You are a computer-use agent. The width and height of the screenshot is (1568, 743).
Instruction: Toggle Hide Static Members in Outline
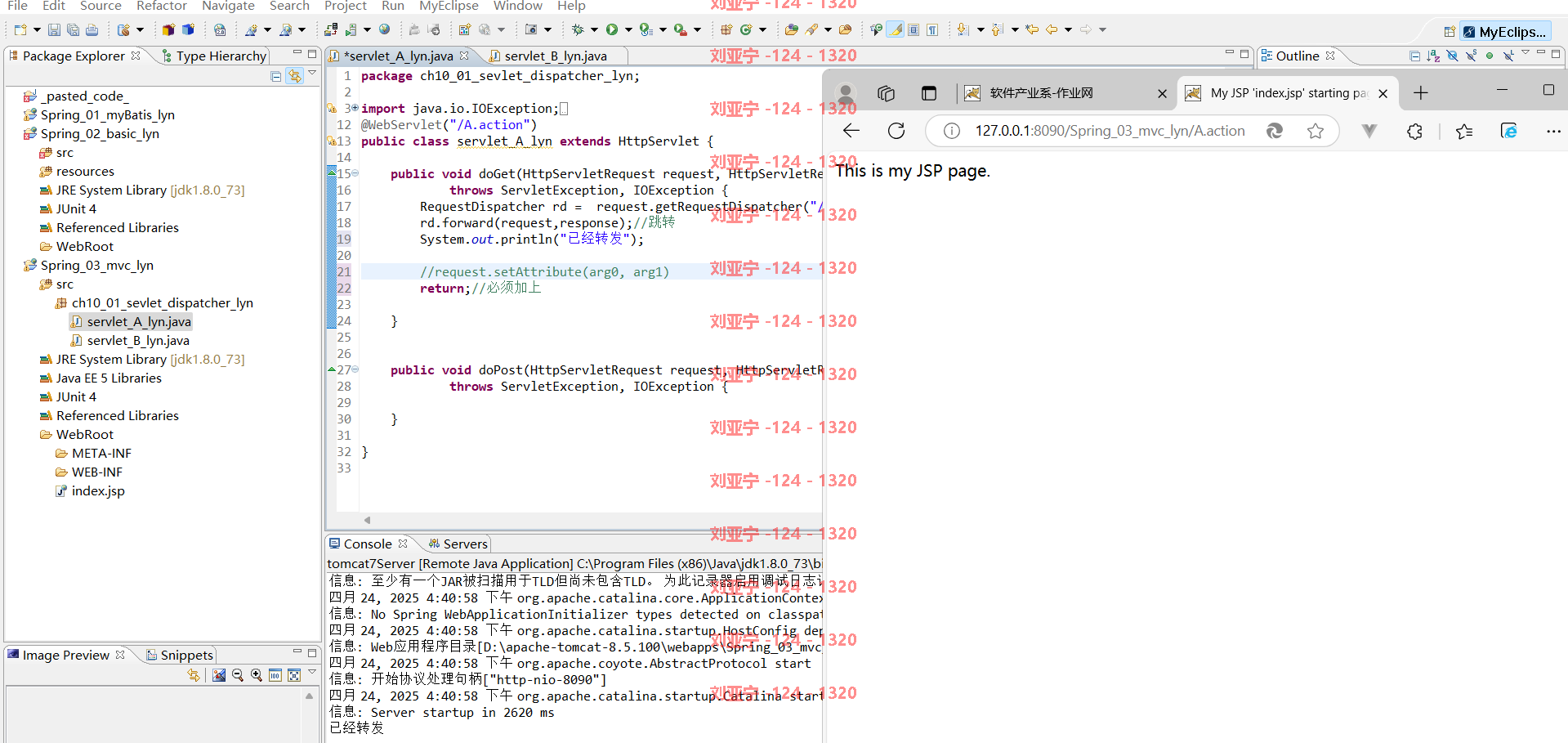pos(1471,56)
